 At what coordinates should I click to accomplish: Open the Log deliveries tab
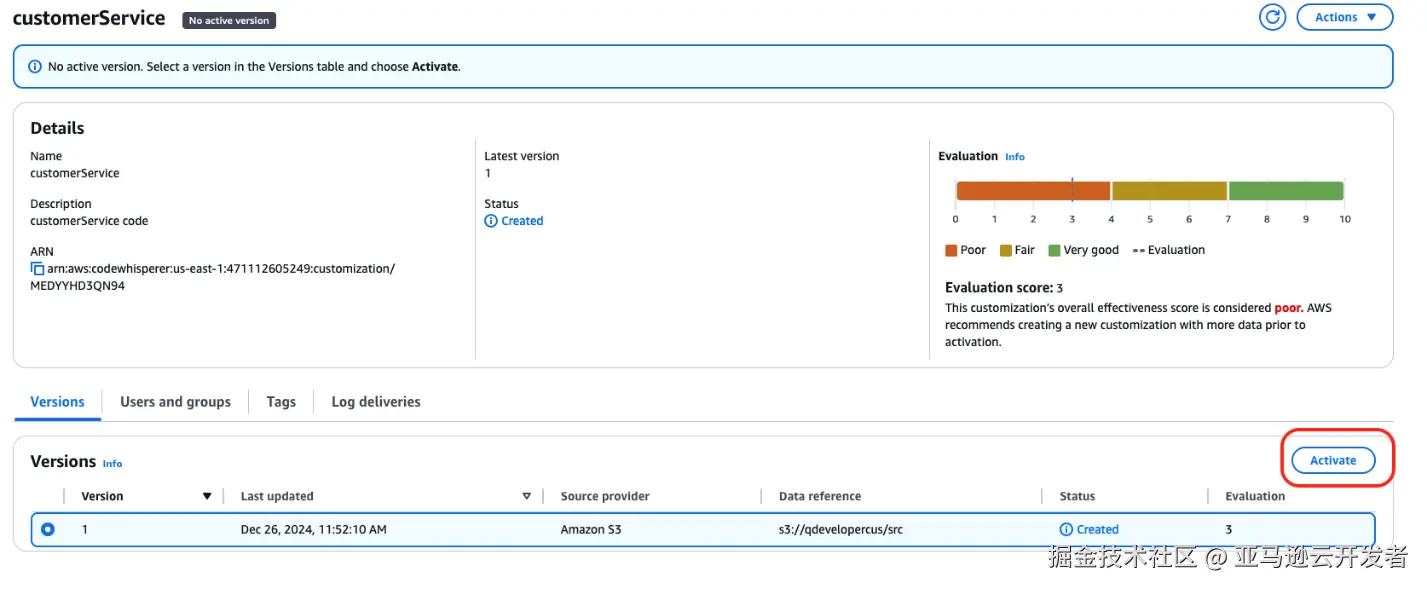tap(376, 402)
